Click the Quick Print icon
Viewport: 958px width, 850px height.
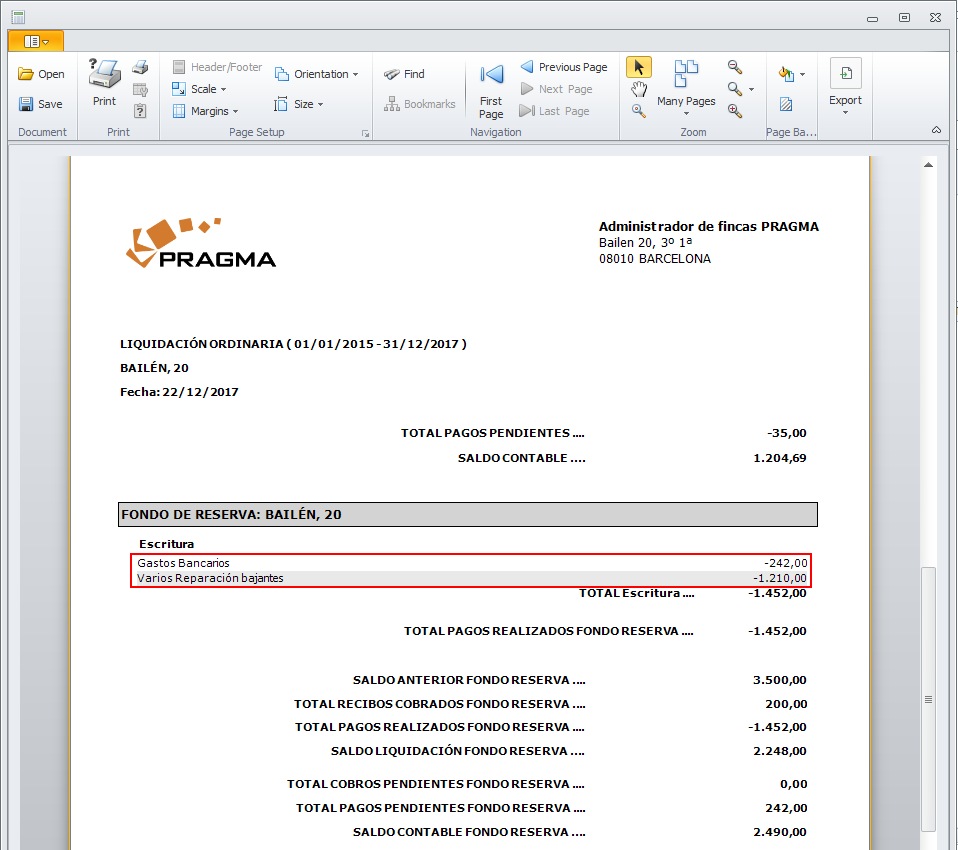click(x=141, y=67)
